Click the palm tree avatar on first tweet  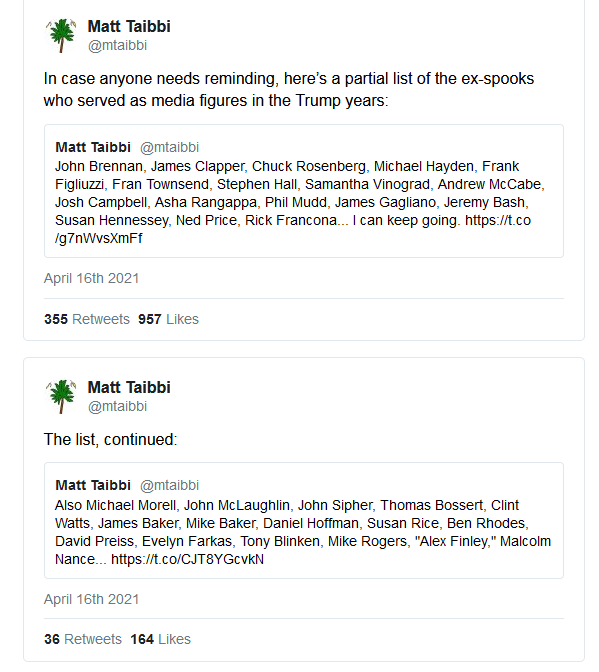(61, 36)
